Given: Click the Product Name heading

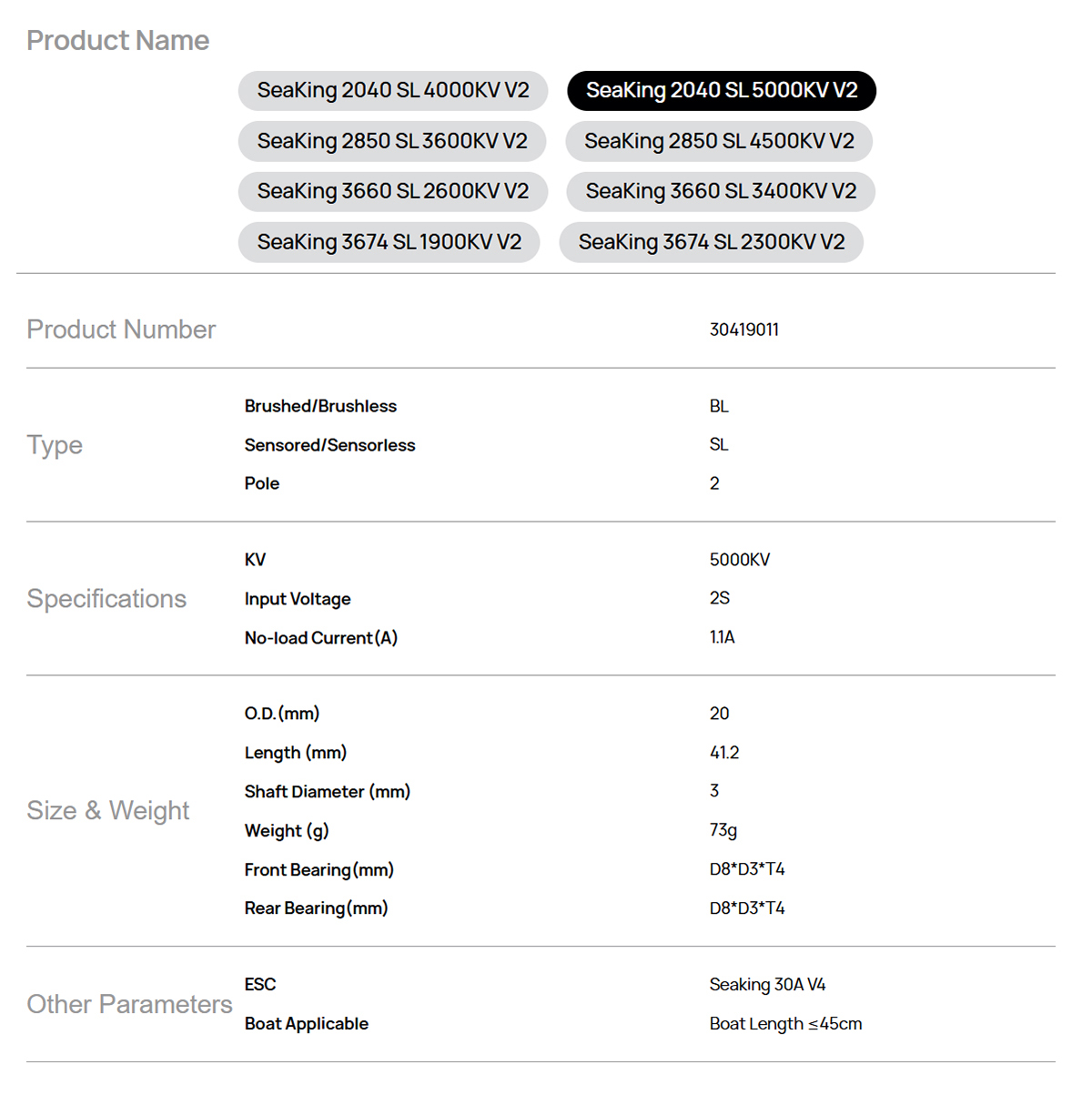Looking at the screenshot, I should pos(117,41).
